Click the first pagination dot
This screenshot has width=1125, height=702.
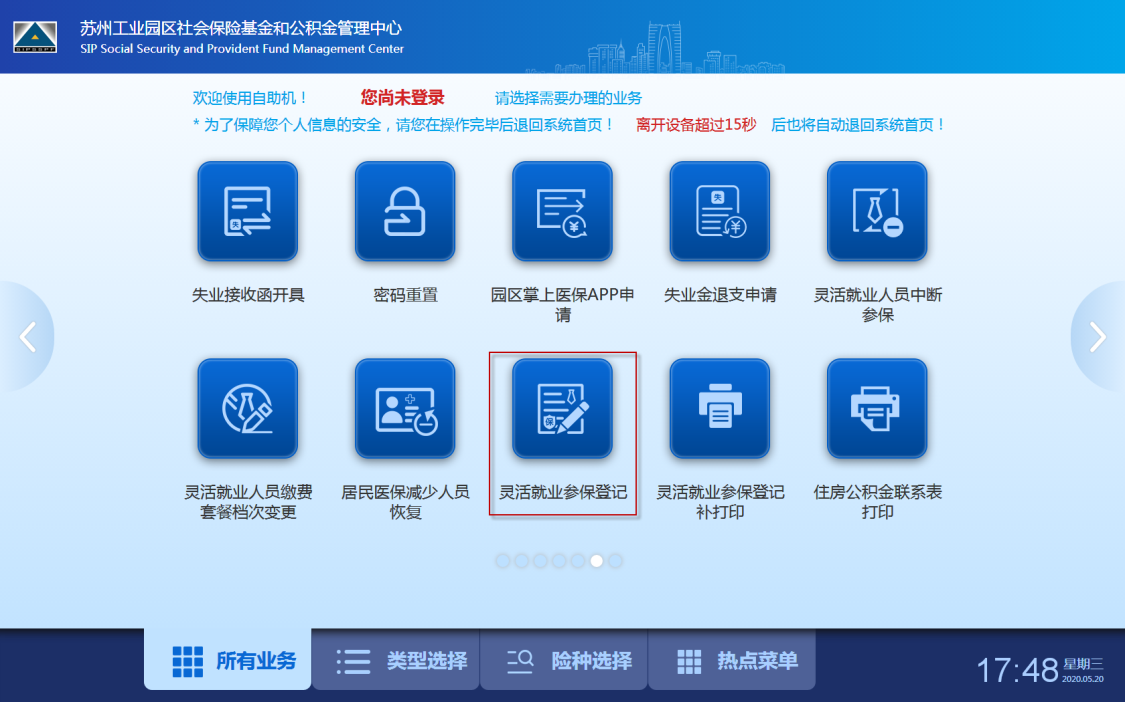(502, 561)
